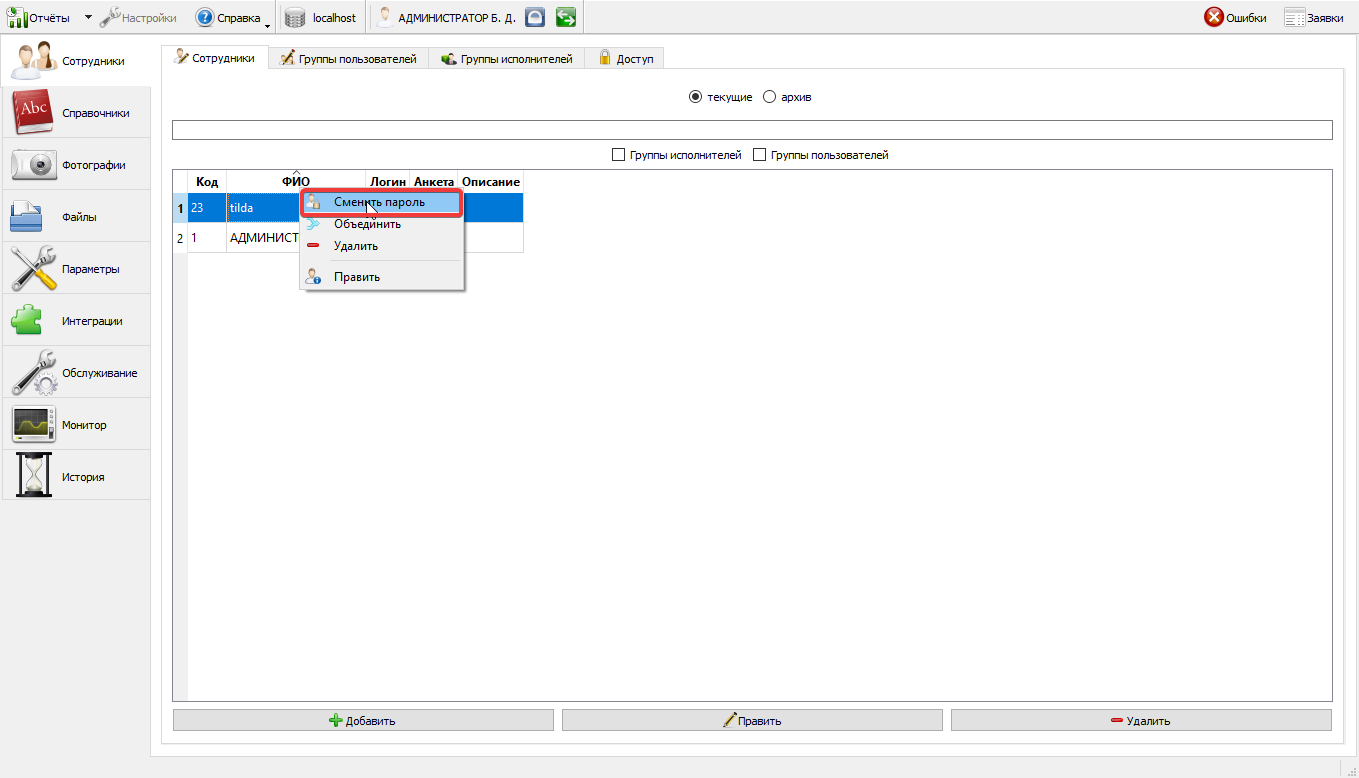Select the АДМИНИСТ employee row name
Viewport: 1359px width, 778px height.
(264, 238)
